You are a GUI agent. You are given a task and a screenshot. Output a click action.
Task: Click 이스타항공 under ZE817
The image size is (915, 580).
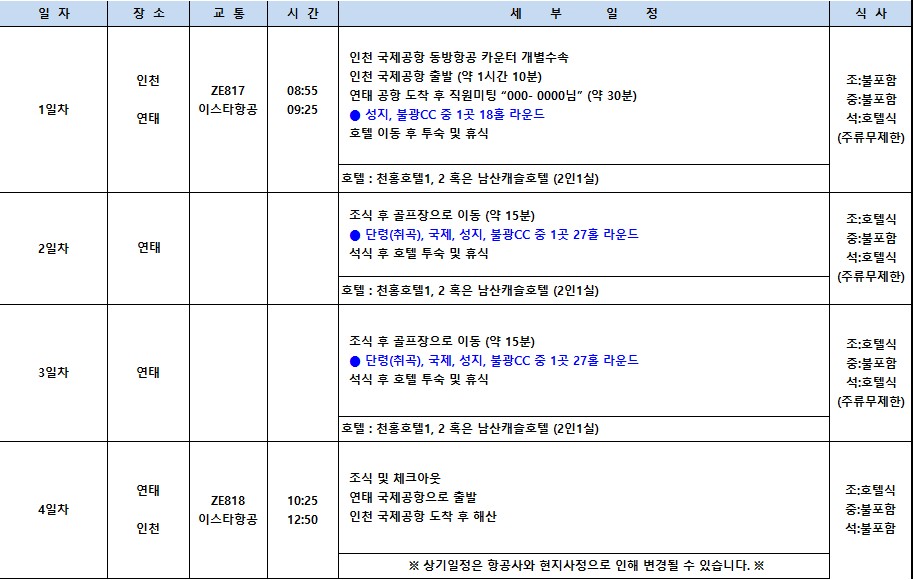click(x=228, y=109)
